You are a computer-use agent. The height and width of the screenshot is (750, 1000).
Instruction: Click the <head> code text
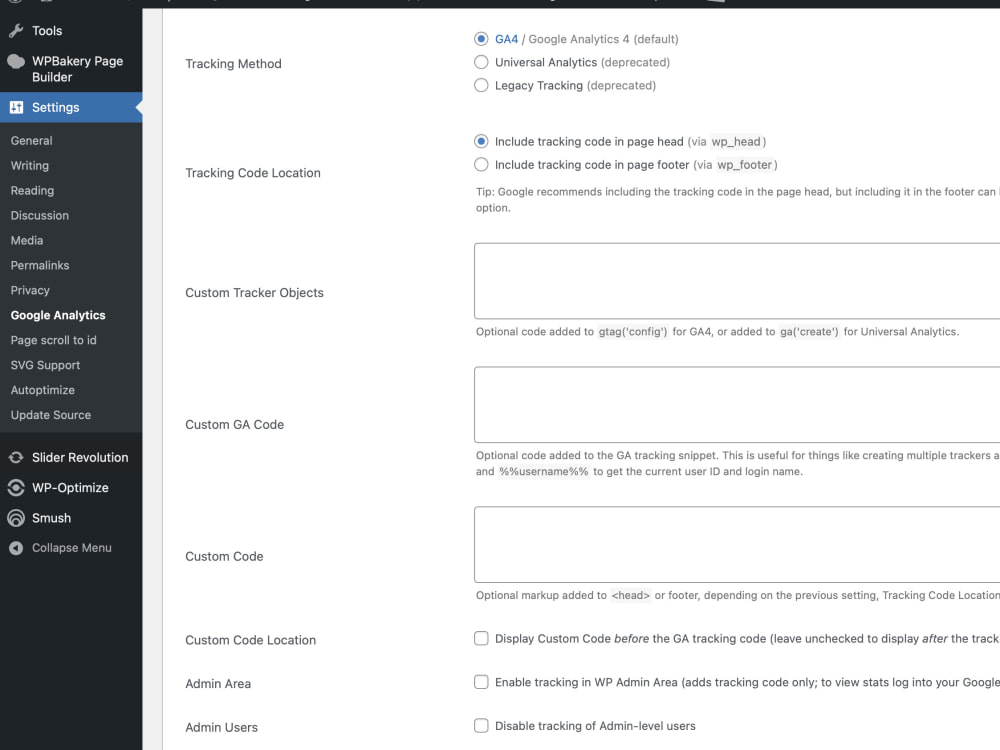pyautogui.click(x=630, y=595)
